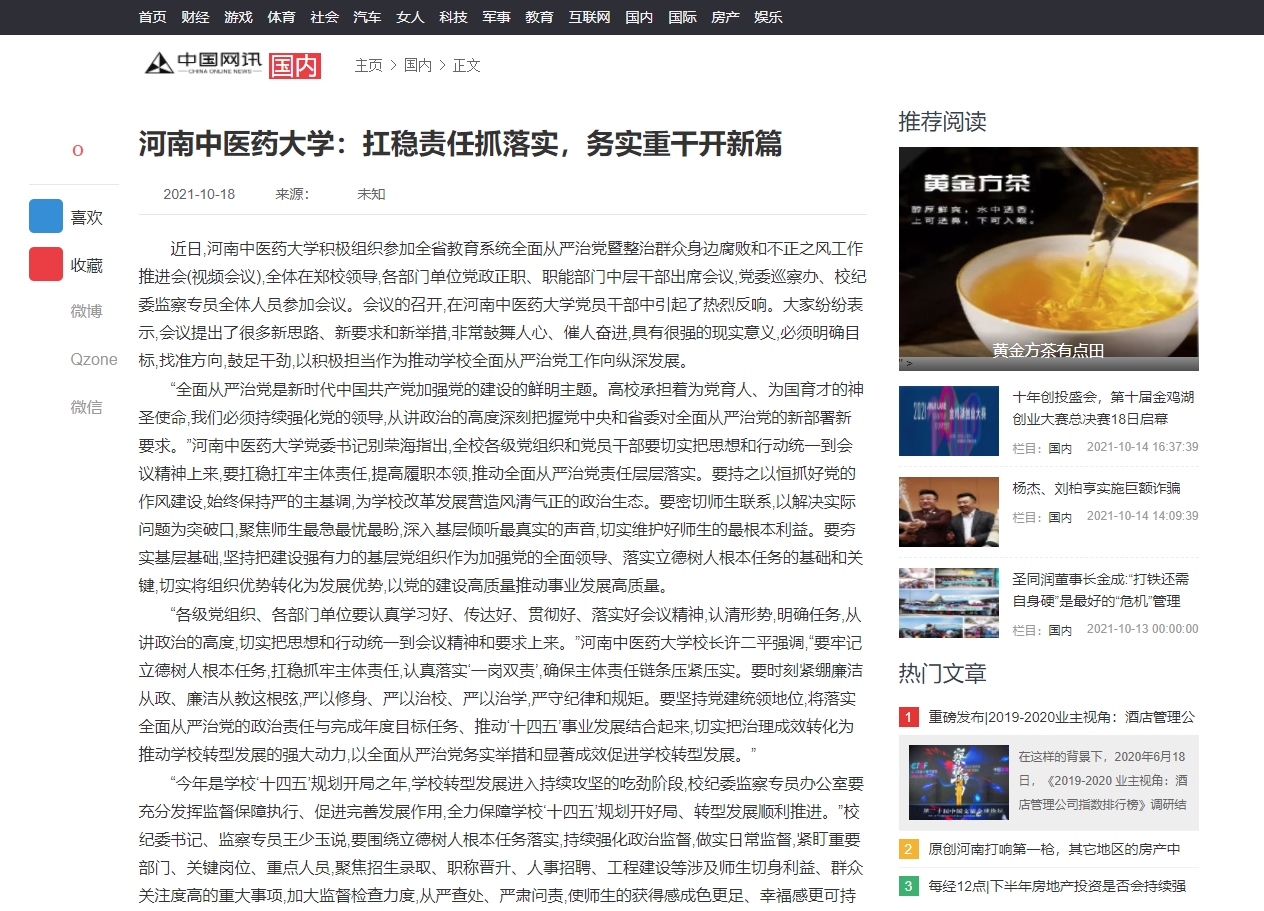Open hot article 每经12点 about 房地产投资
Screen dimensions: 1264x911
[x=1056, y=886]
